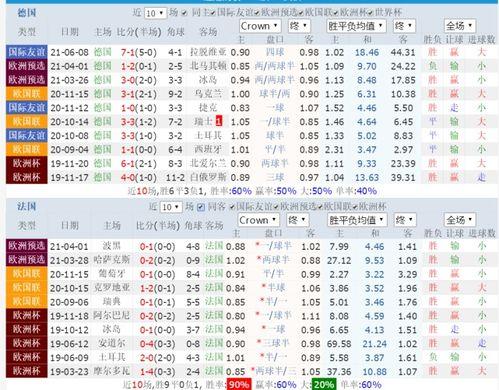499x390 pixels.
Task: Click the draw odds value 10.88
Action: click(x=374, y=371)
